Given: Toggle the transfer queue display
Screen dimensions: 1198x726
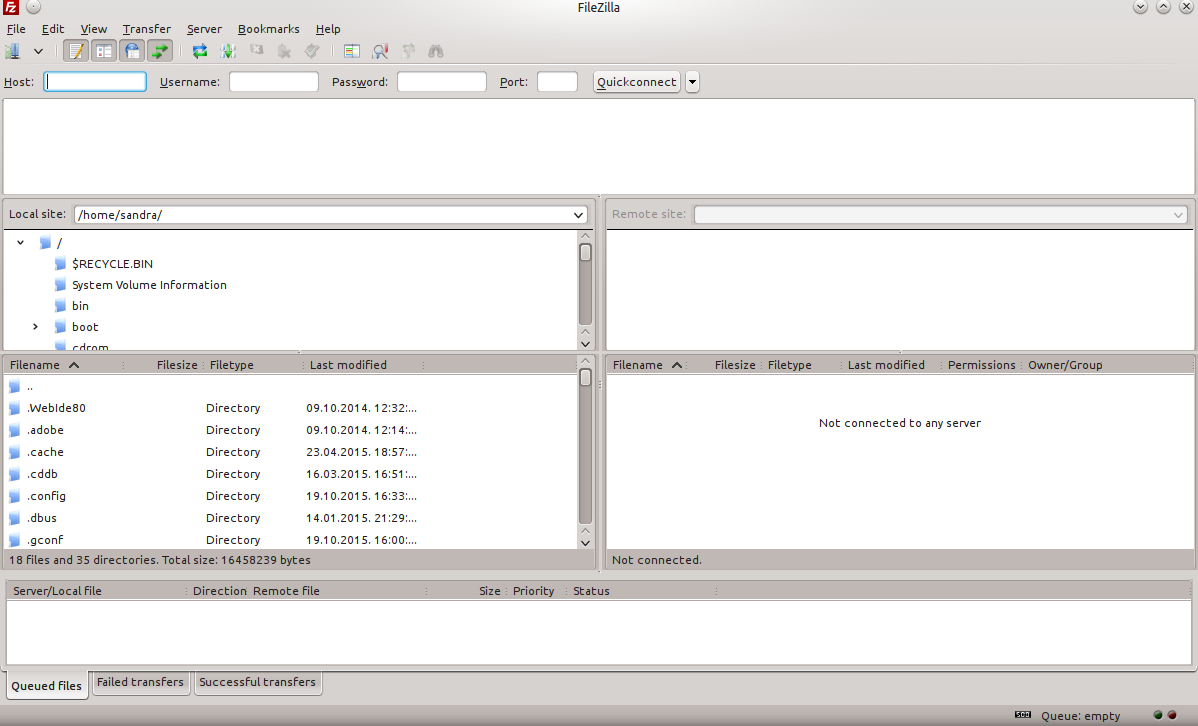Looking at the screenshot, I should click(160, 51).
